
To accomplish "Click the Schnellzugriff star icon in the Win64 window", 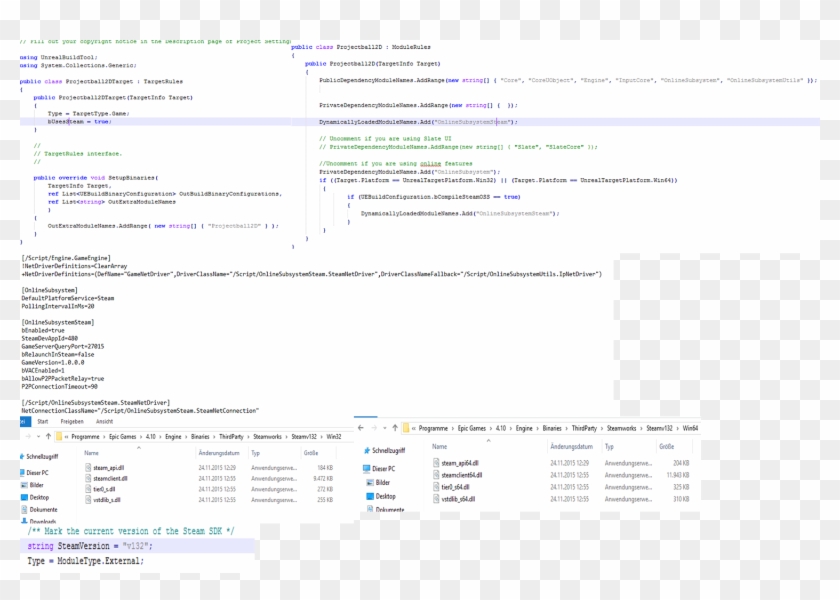I will tap(366, 453).
